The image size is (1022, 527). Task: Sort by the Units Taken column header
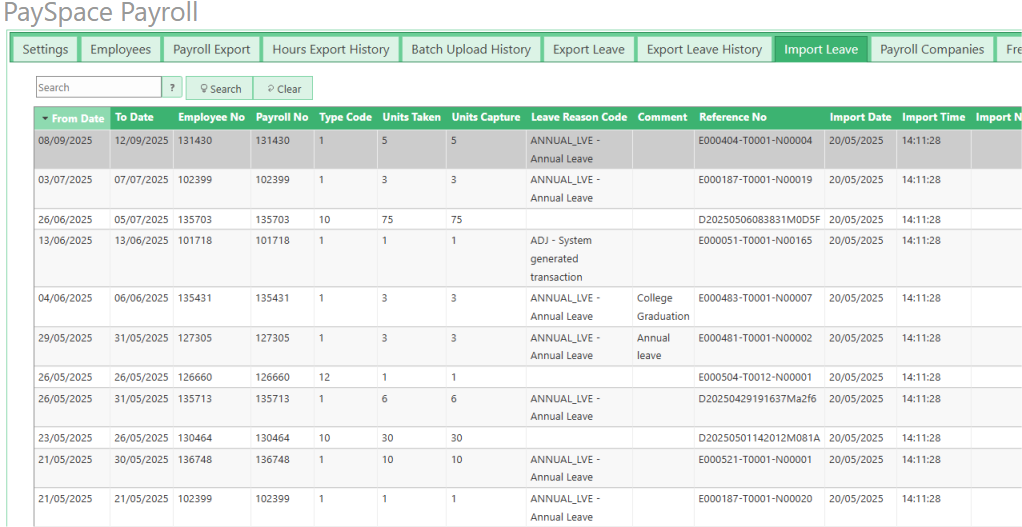coord(411,117)
